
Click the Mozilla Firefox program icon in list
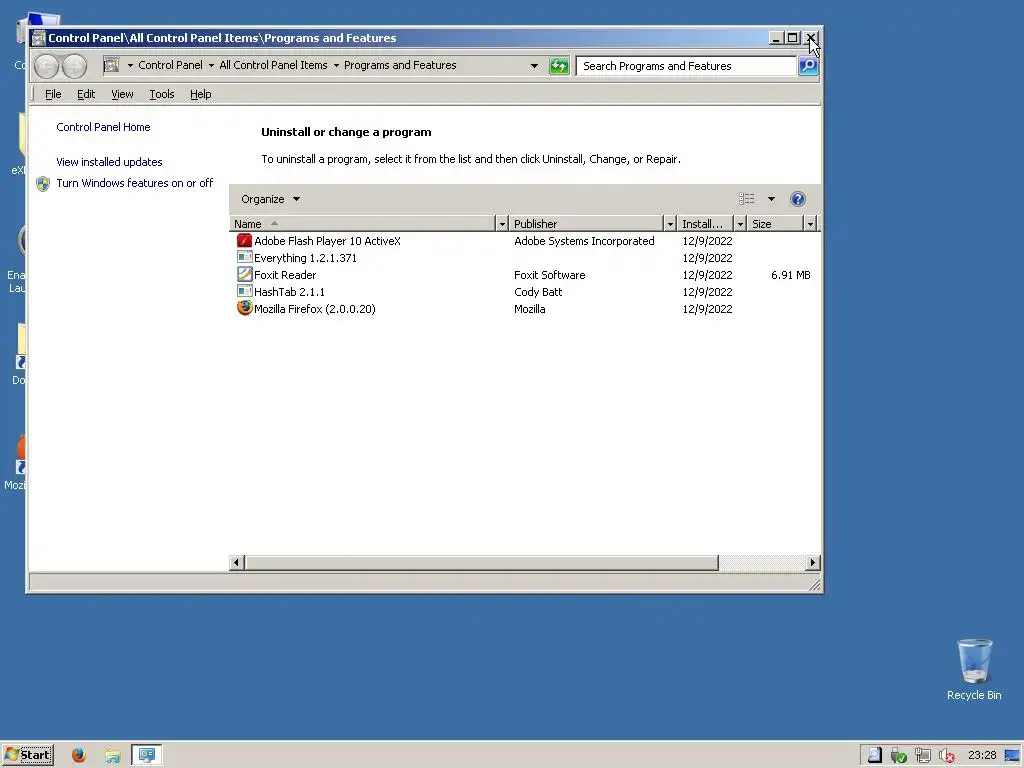[244, 308]
